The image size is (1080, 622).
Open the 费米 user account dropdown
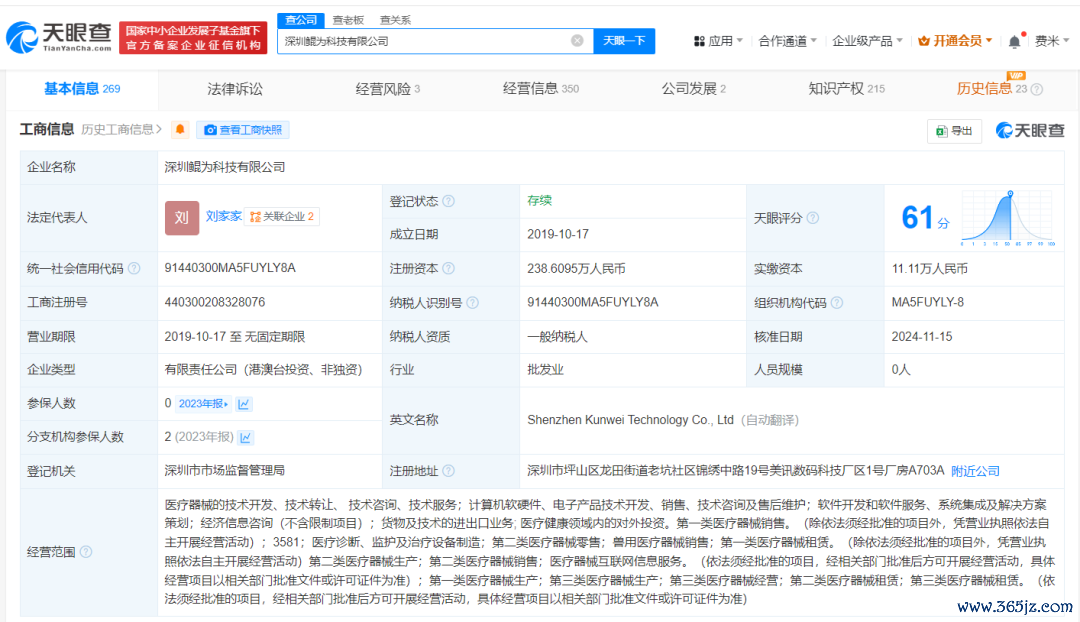point(1052,41)
